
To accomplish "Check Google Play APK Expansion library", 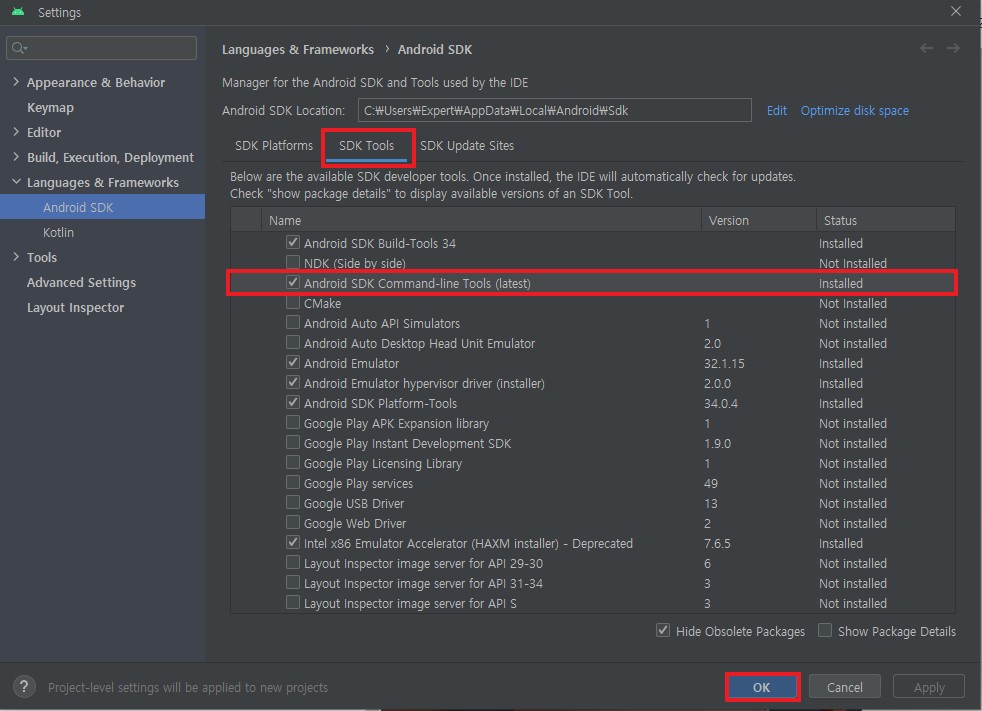I will [292, 422].
